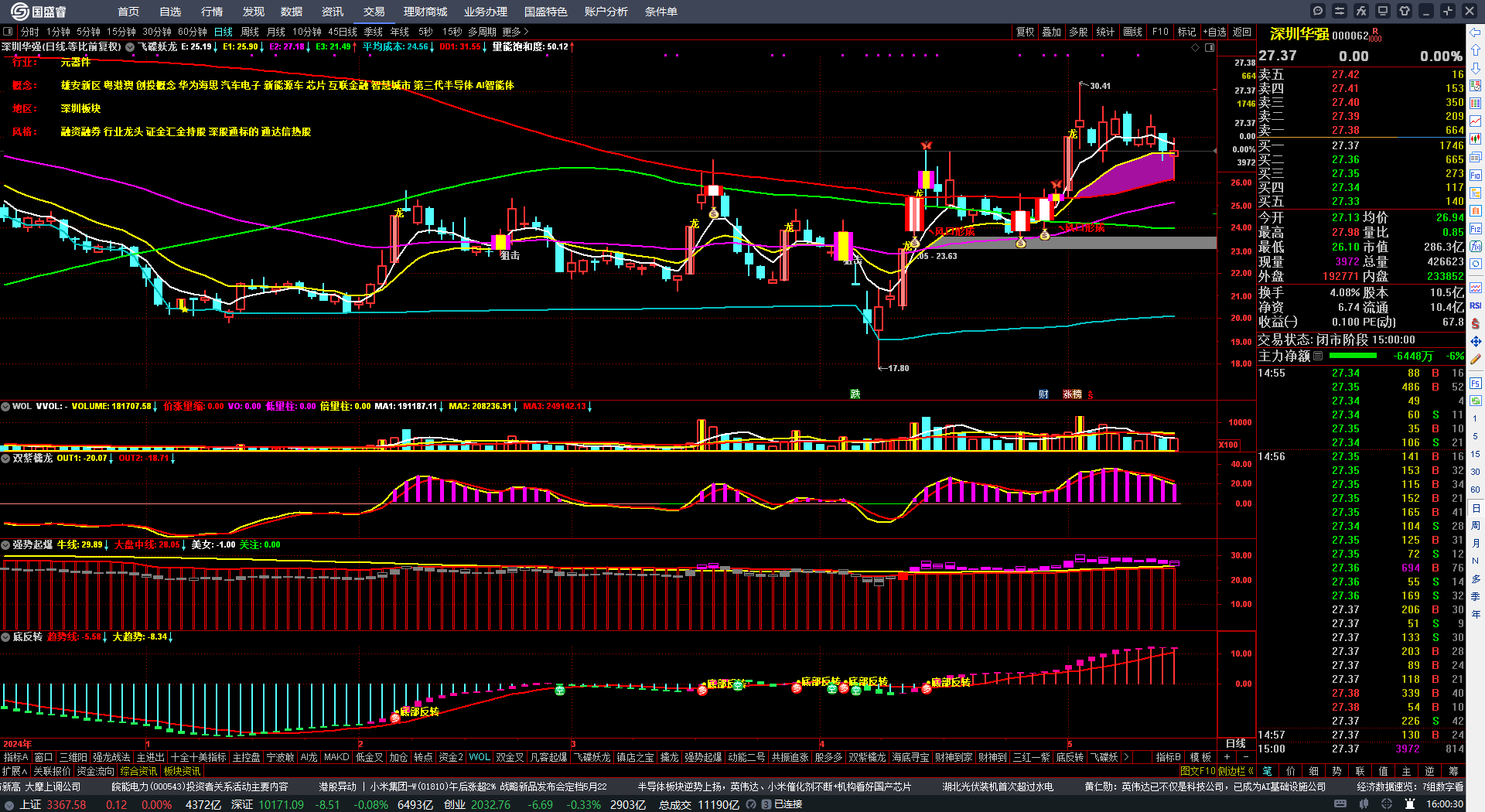Select the MAKD indicator tab

(x=336, y=757)
